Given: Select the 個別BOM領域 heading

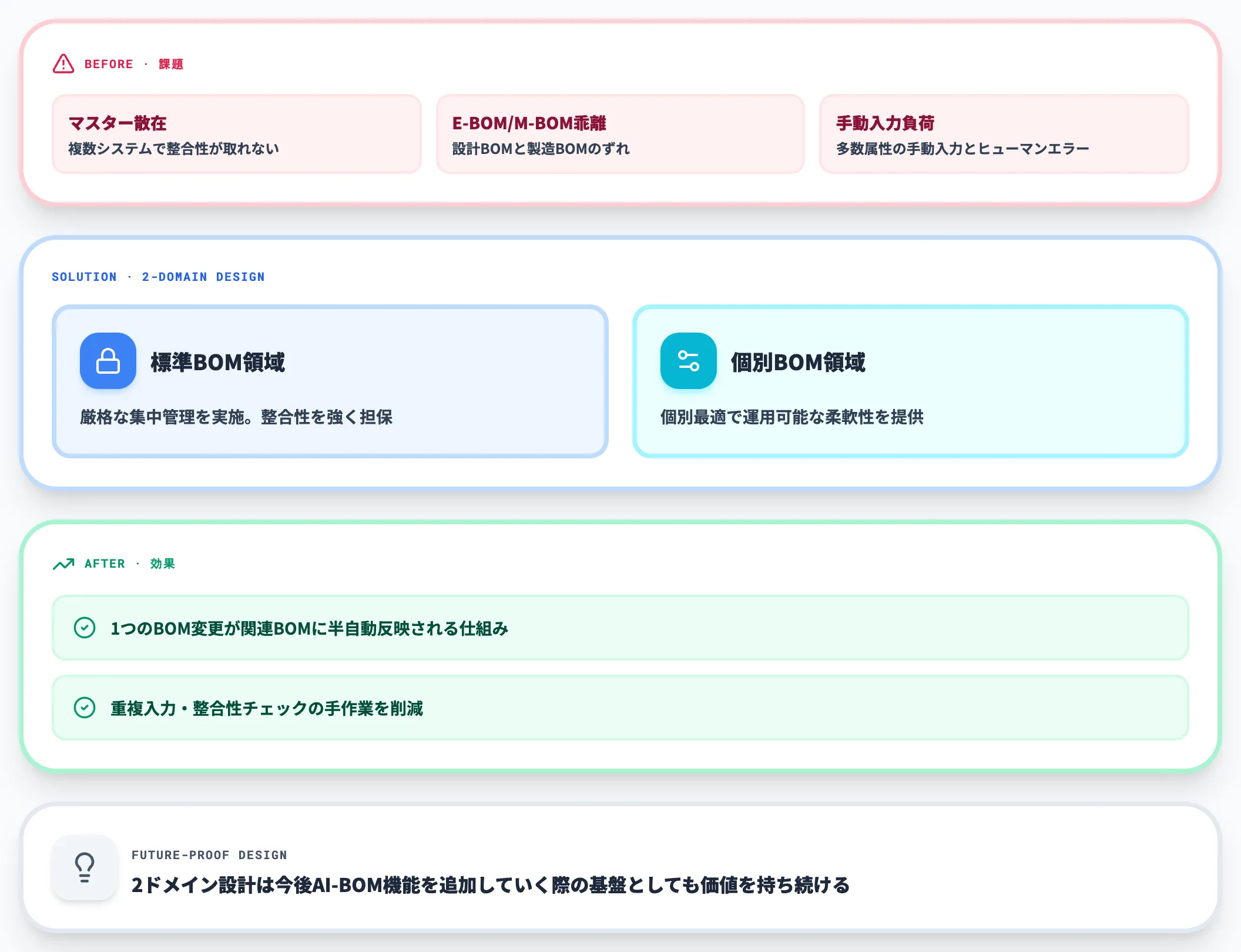Looking at the screenshot, I should click(x=798, y=362).
